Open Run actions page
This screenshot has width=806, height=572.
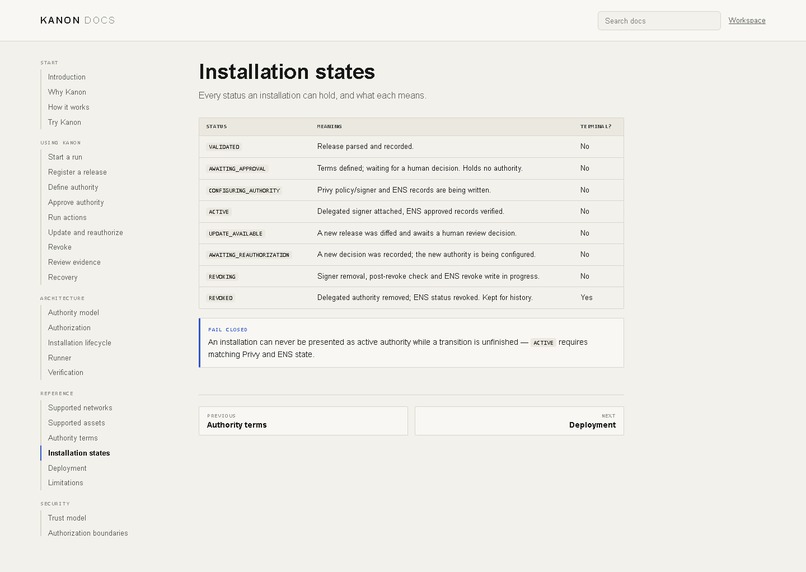click(67, 217)
